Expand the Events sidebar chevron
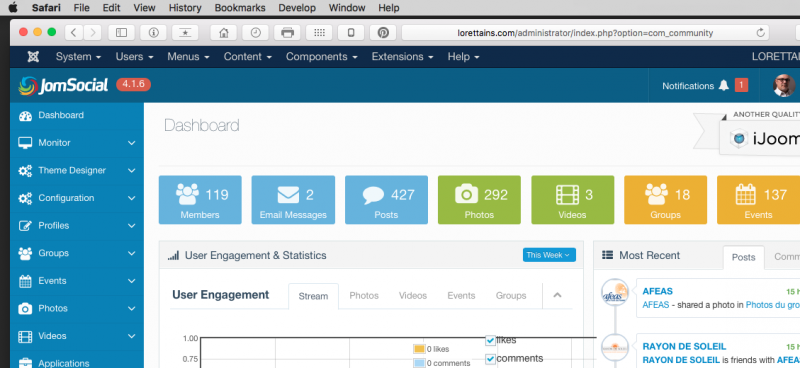This screenshot has width=800, height=368. [x=132, y=281]
